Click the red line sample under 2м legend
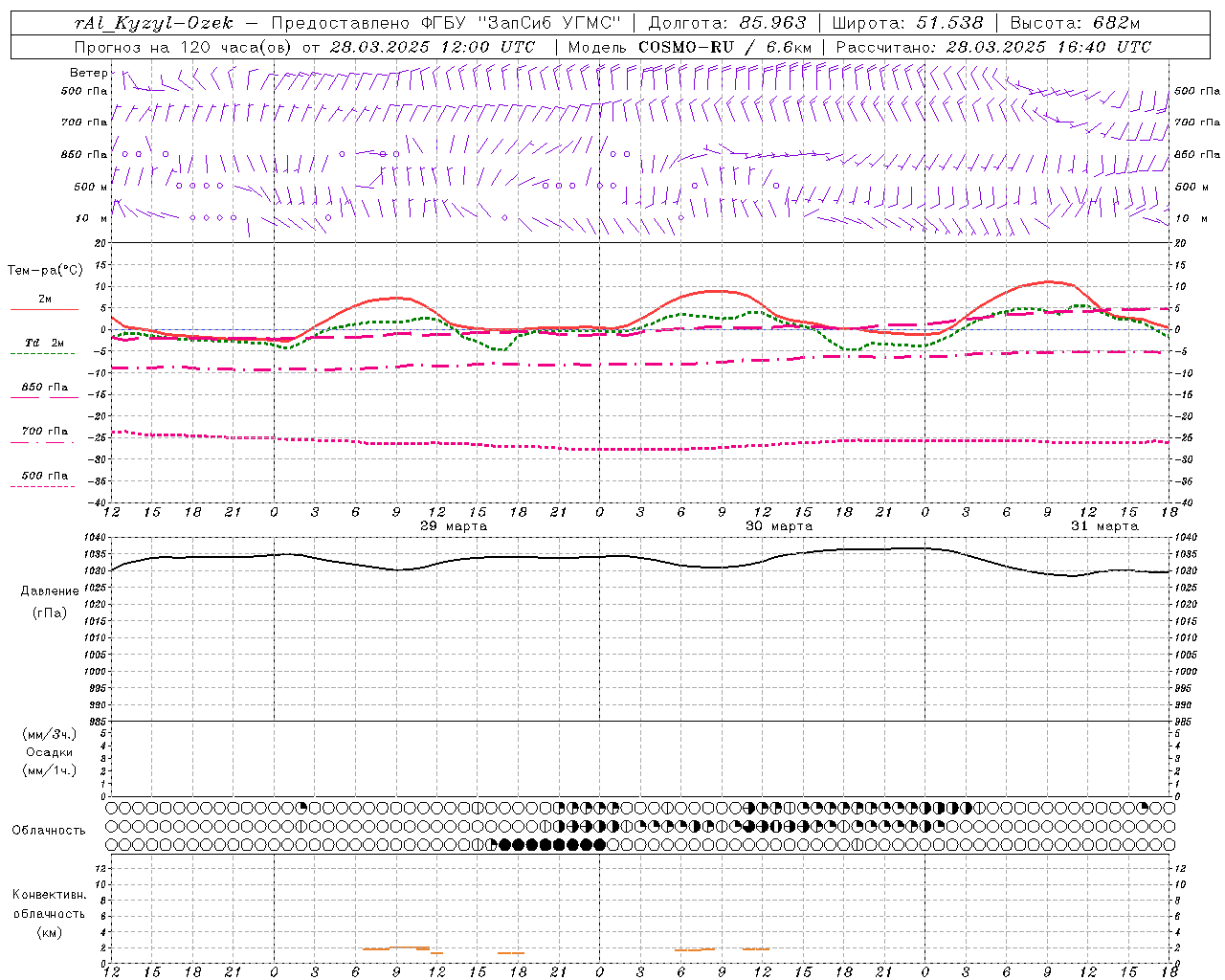 tap(44, 310)
